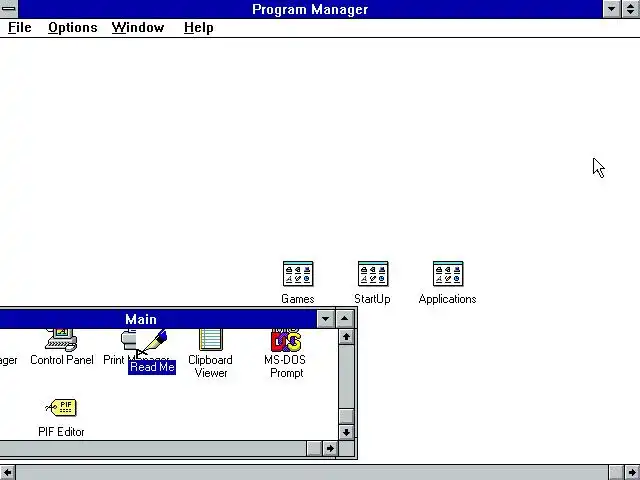Click Main window vertical scroll up arrow
The width and height of the screenshot is (640, 480).
click(x=346, y=337)
